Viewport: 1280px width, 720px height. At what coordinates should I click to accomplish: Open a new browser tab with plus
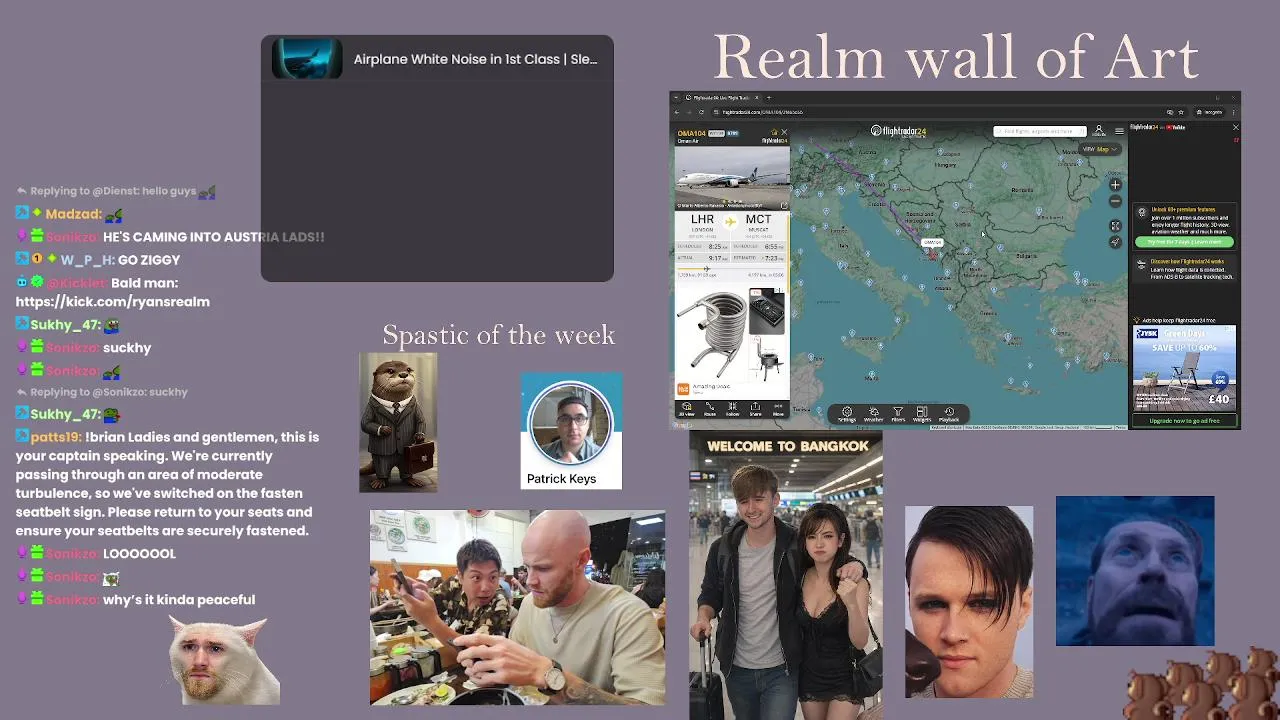coord(767,98)
